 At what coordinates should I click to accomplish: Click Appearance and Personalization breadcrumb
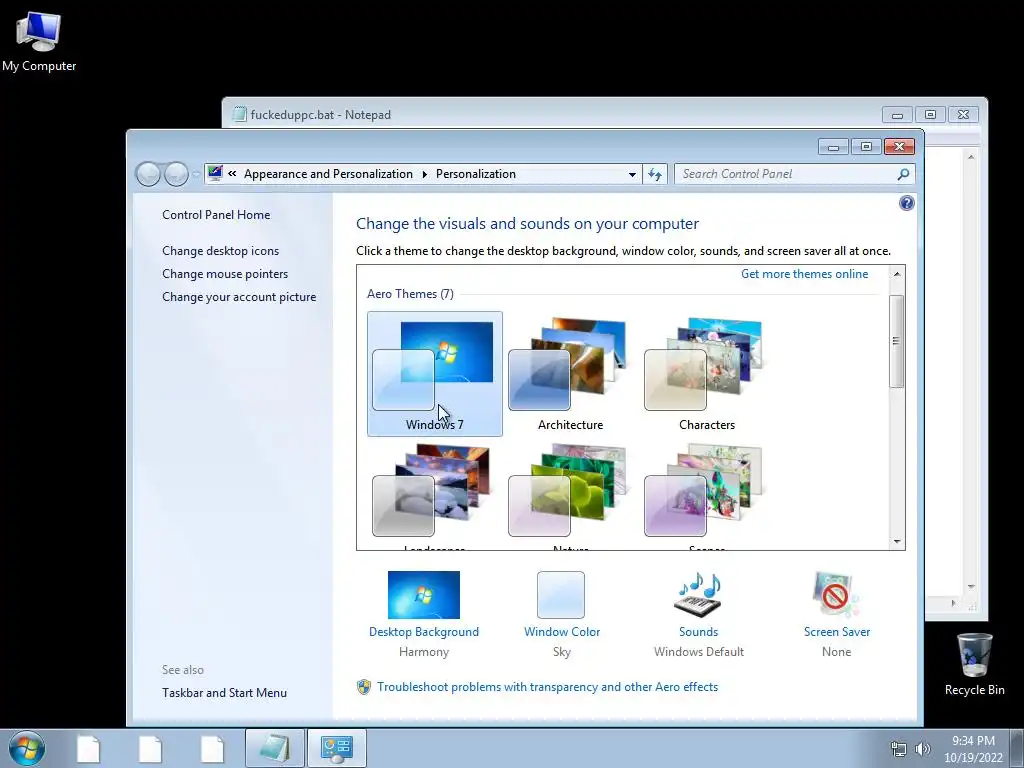(x=328, y=174)
